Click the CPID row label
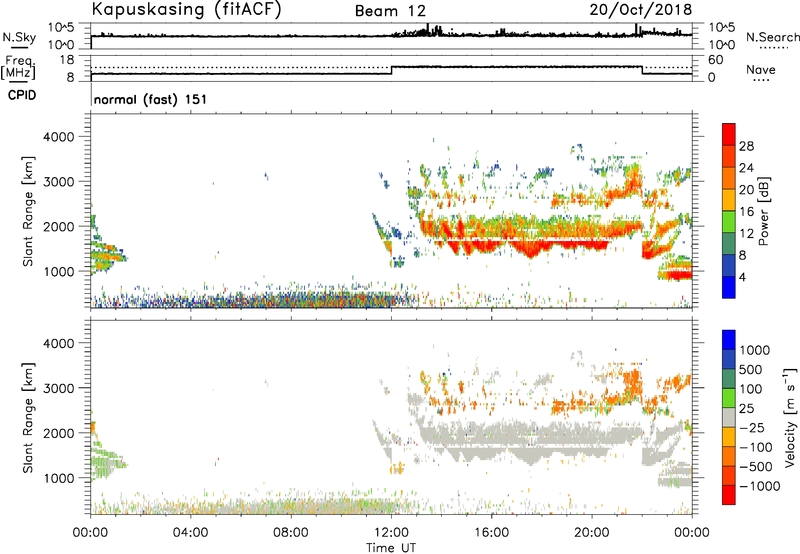Image resolution: width=800 pixels, height=554 pixels. [x=22, y=95]
